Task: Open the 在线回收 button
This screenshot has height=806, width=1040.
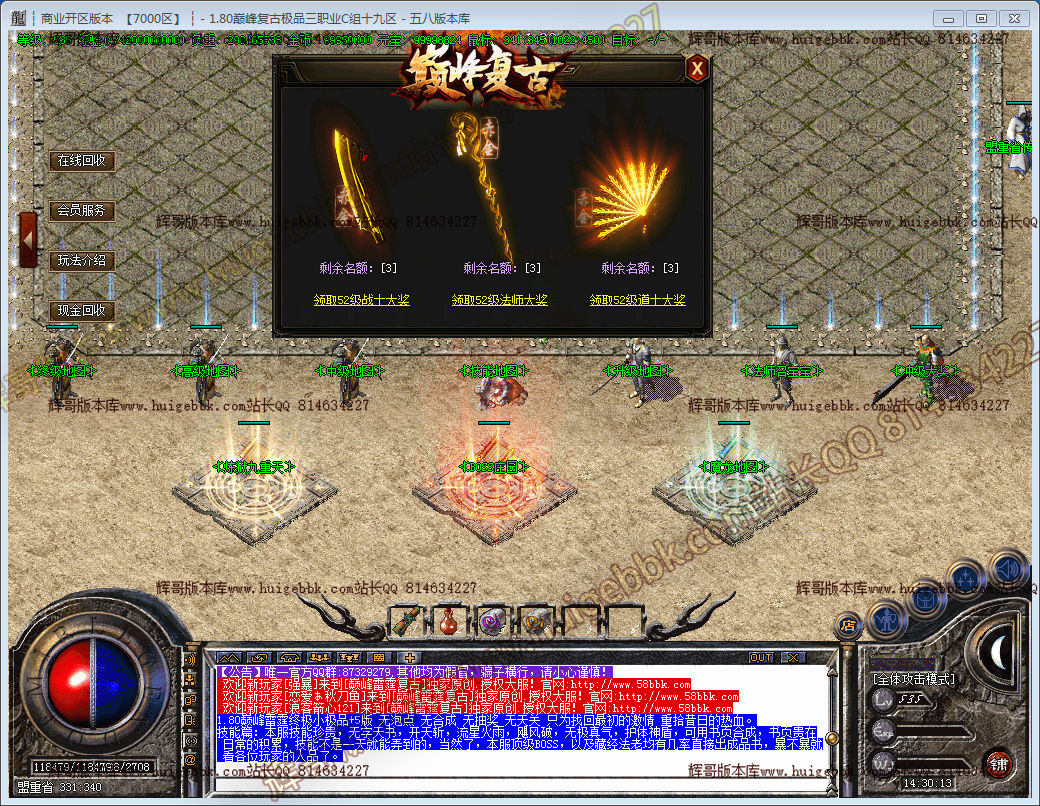Action: (x=82, y=161)
